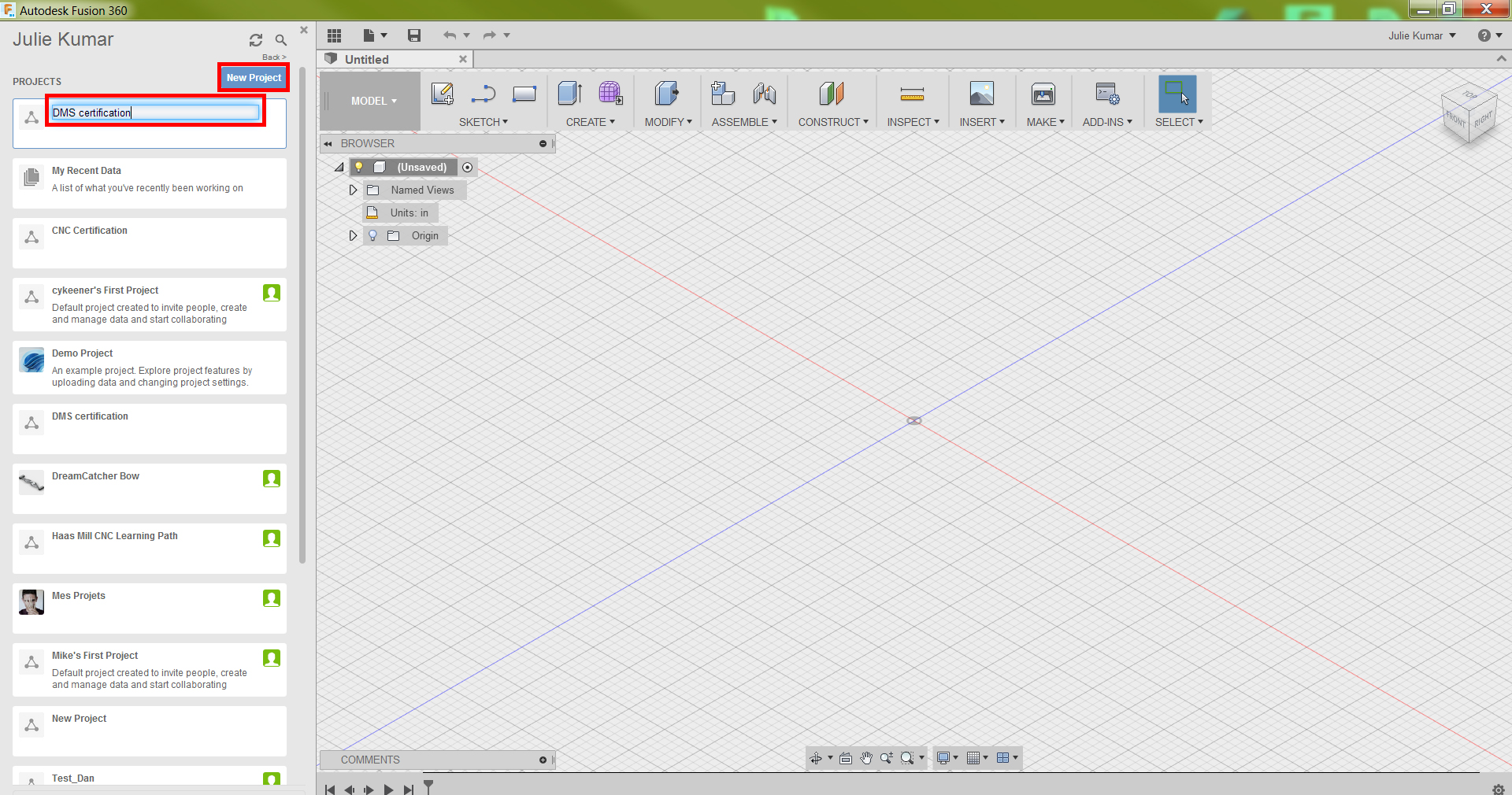
Task: Open the Demo Project
Action: click(x=150, y=368)
